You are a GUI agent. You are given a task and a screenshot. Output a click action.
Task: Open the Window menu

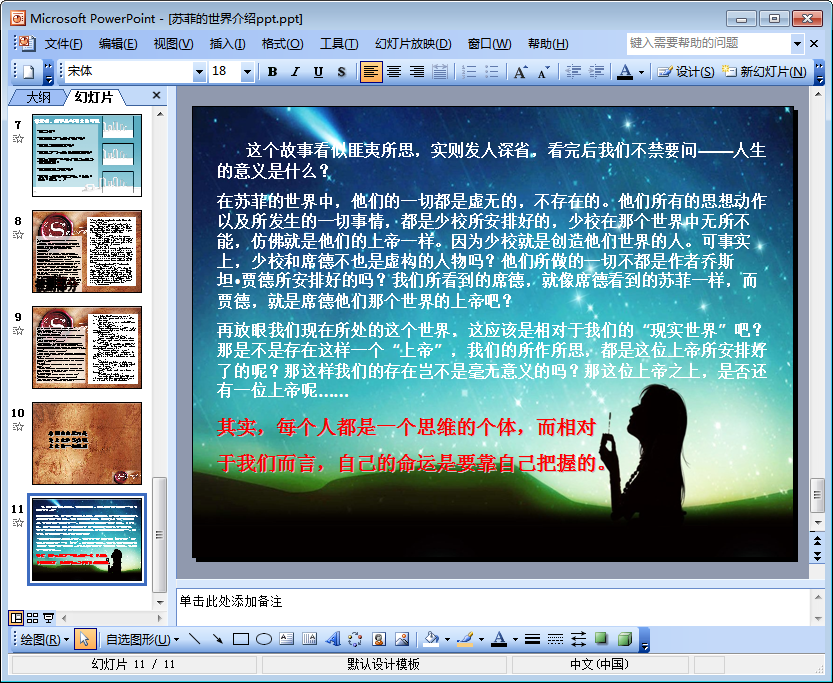(489, 44)
